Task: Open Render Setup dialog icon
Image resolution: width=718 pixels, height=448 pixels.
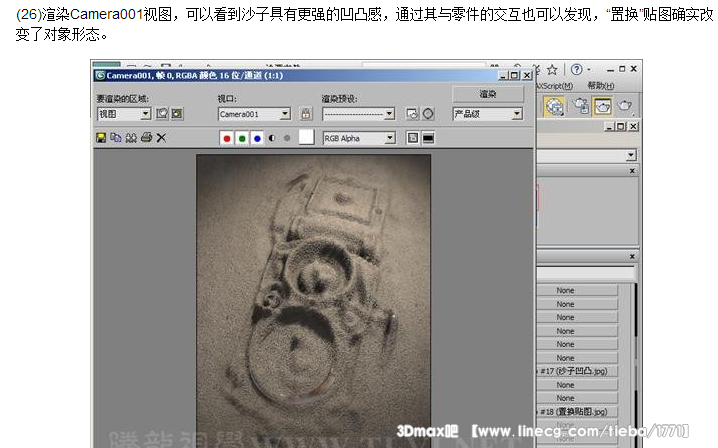Action: click(412, 114)
